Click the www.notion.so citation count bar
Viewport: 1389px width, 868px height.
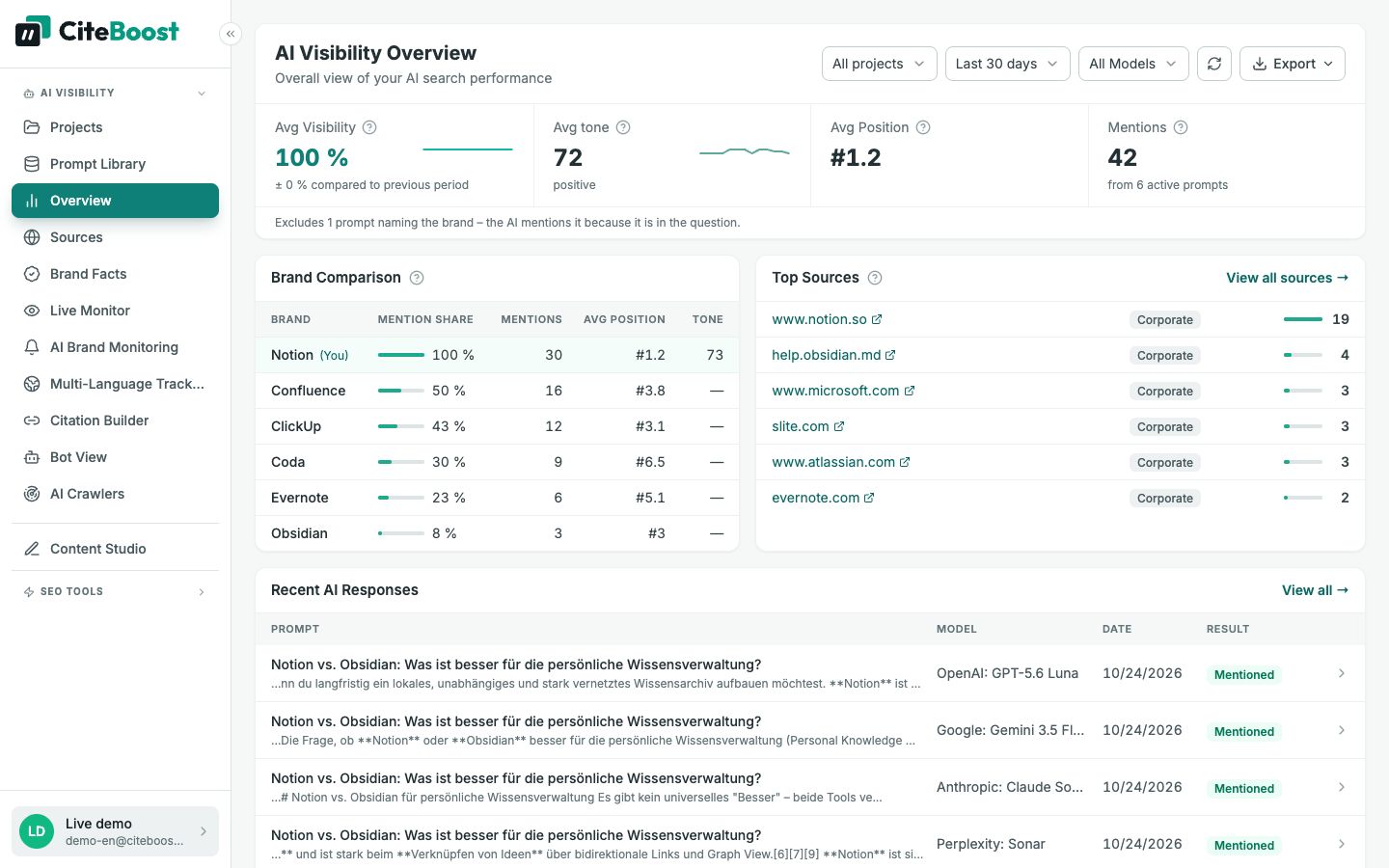click(1303, 319)
